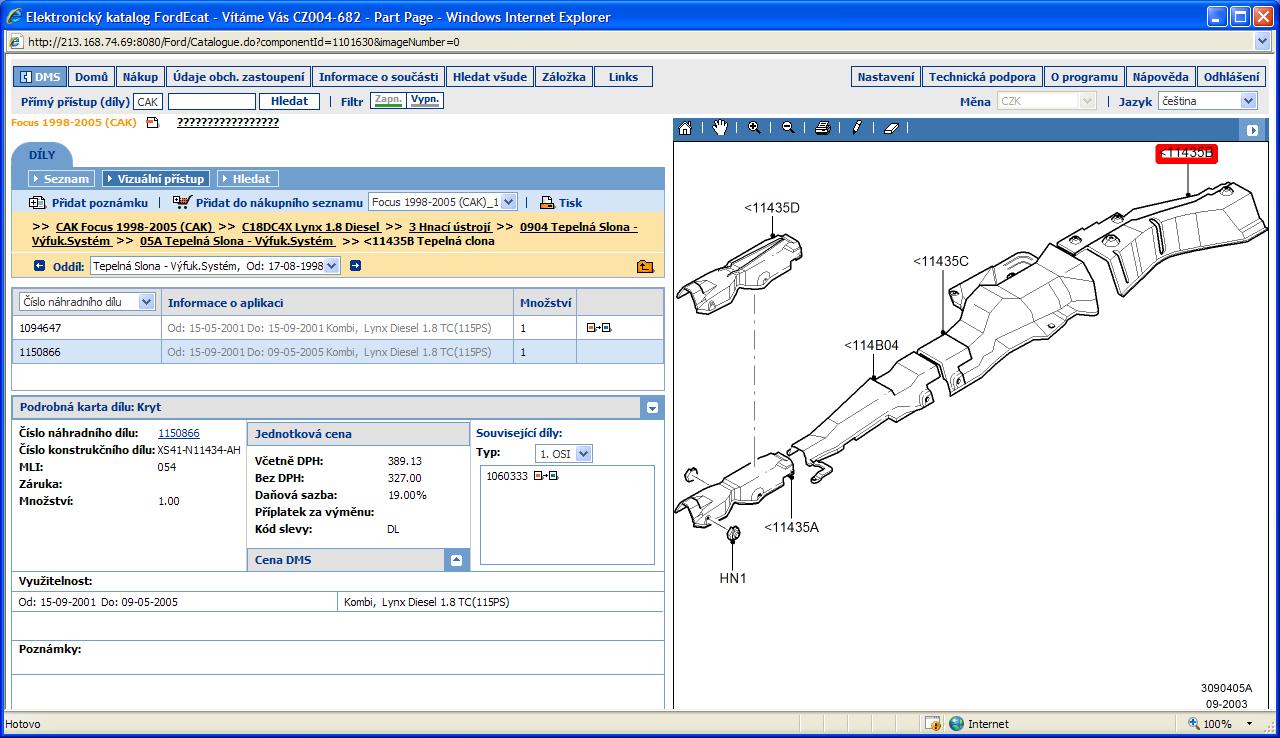Zoom in on the parts diagram

point(754,128)
